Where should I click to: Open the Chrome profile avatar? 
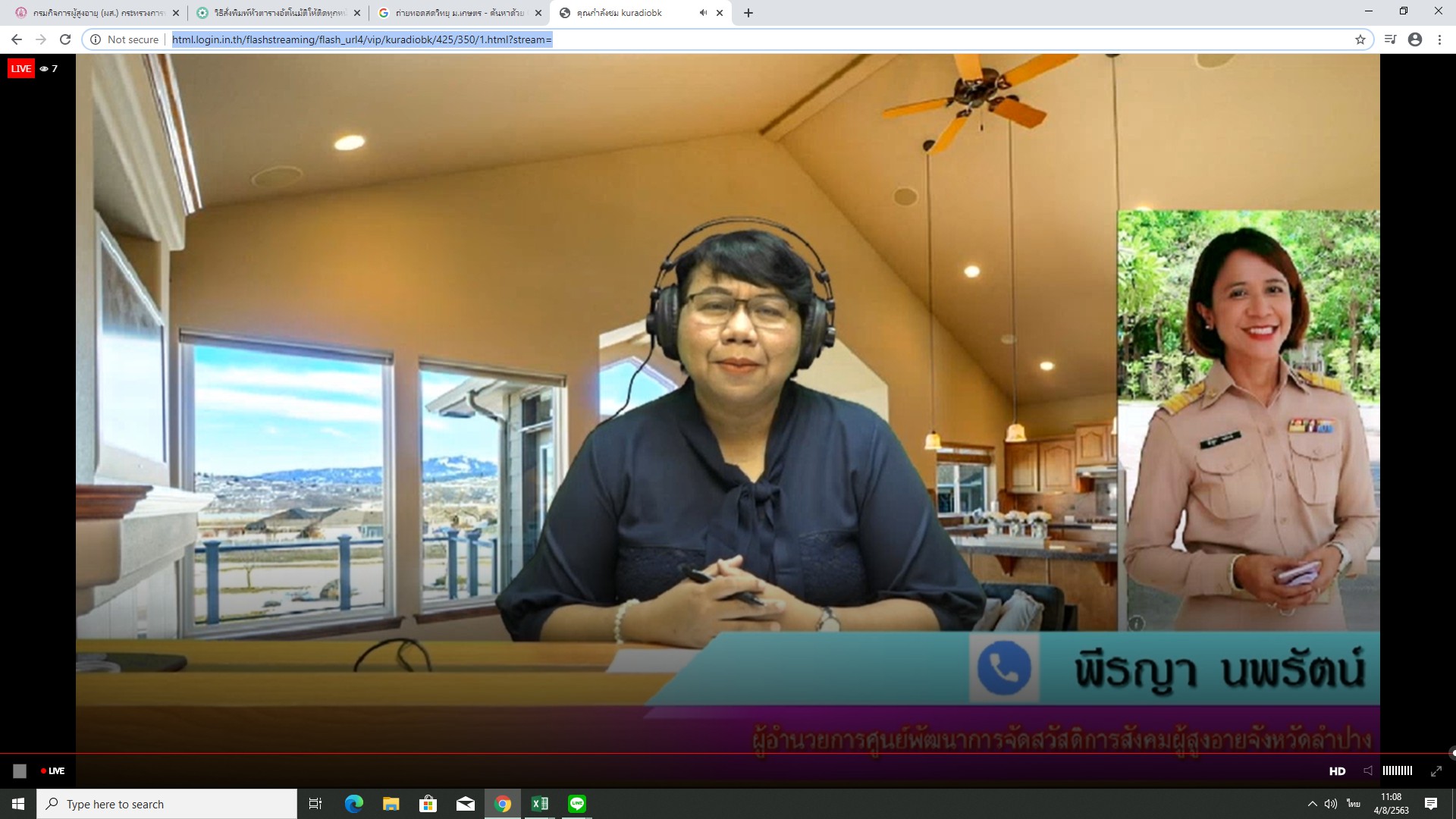point(1415,39)
